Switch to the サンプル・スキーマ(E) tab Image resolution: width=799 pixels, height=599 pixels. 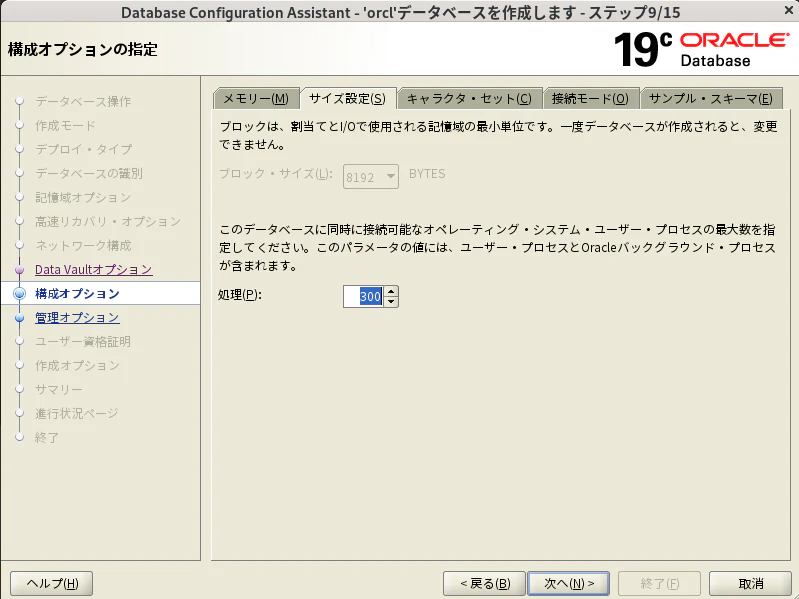pyautogui.click(x=711, y=98)
